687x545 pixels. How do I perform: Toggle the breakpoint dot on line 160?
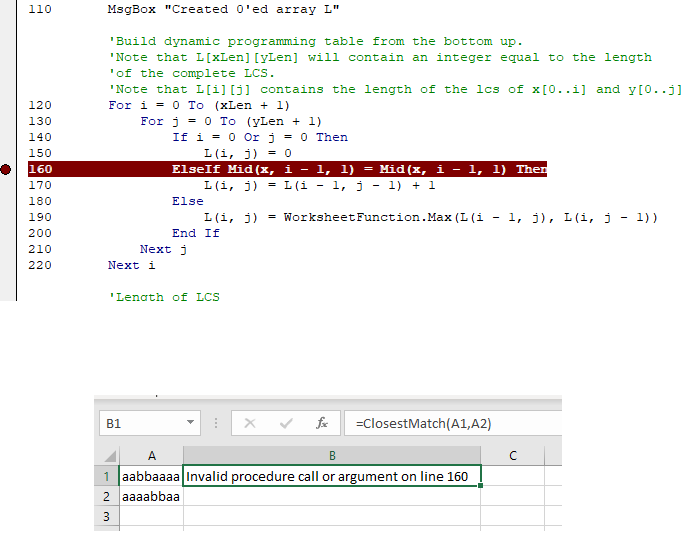[6, 170]
